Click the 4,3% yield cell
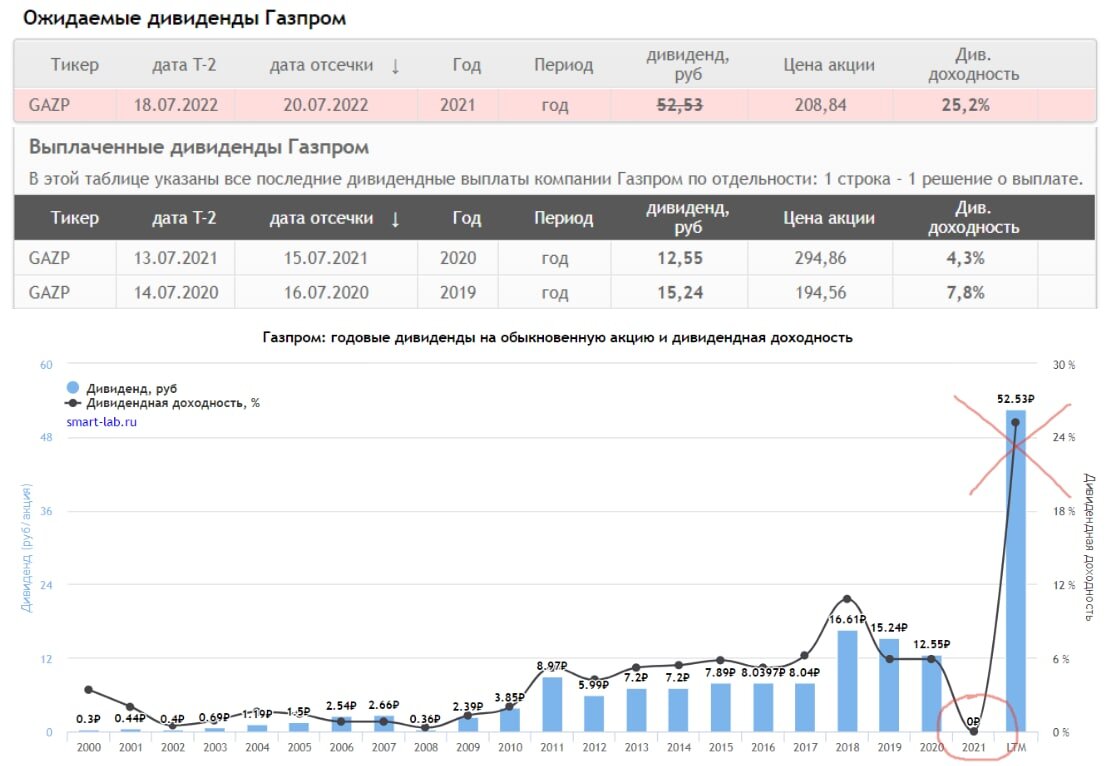Screen dimensions: 1111x766 click(965, 258)
